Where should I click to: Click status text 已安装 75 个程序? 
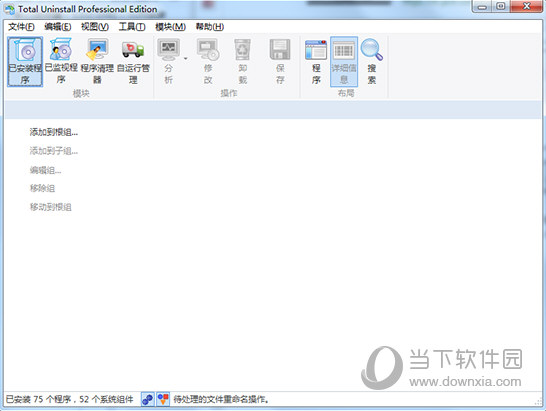[x=38, y=399]
